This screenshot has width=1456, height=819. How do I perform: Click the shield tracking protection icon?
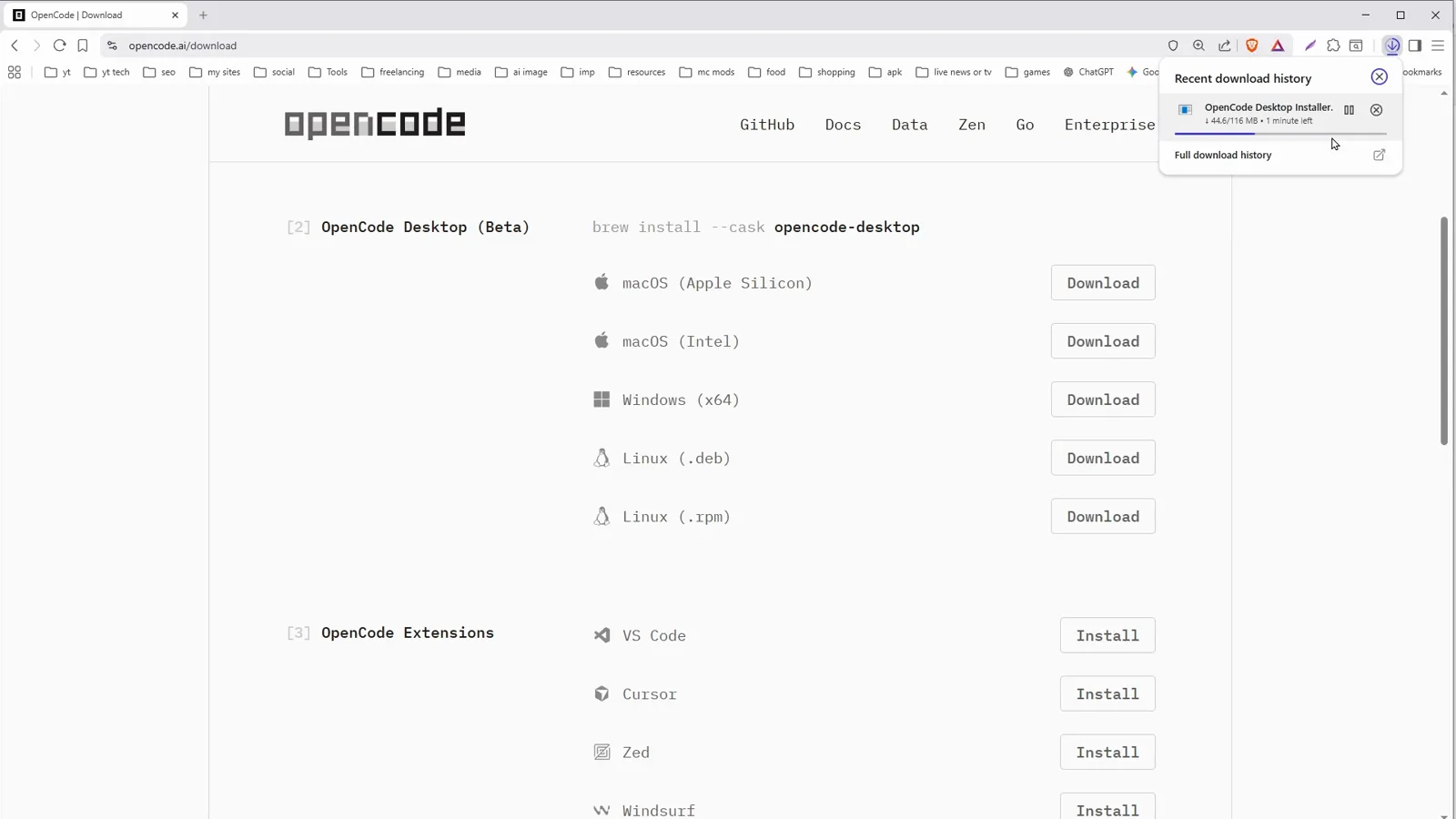click(1173, 45)
